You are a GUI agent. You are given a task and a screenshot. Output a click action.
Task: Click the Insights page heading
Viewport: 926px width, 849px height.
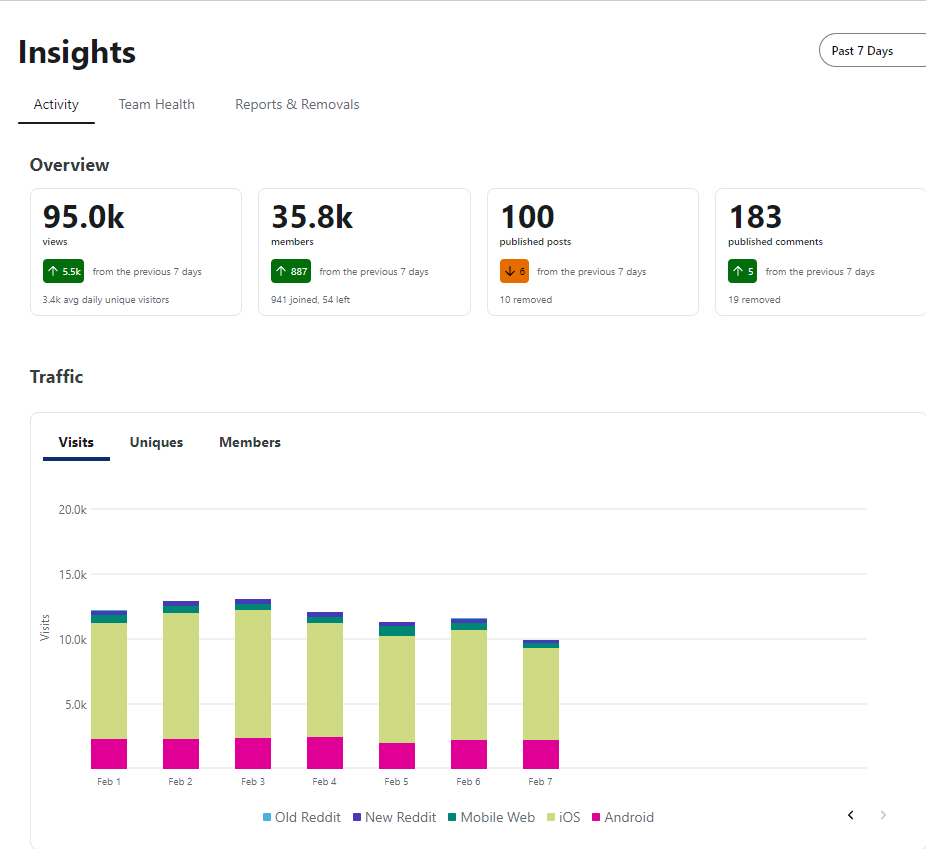[x=77, y=52]
